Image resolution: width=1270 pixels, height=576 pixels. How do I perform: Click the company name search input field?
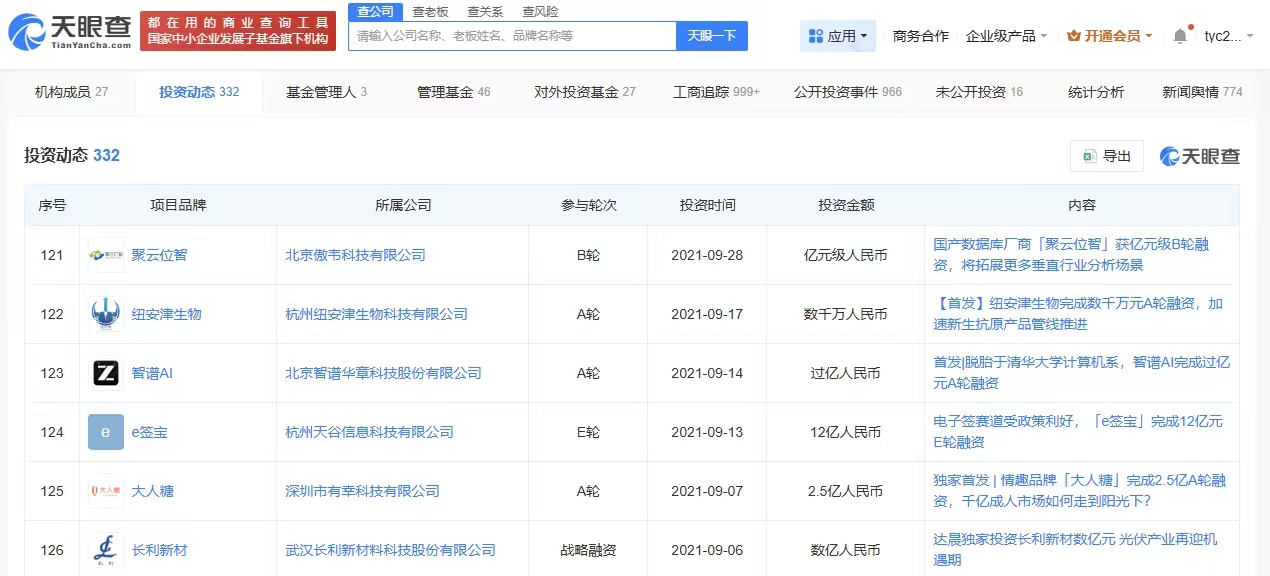pos(512,36)
